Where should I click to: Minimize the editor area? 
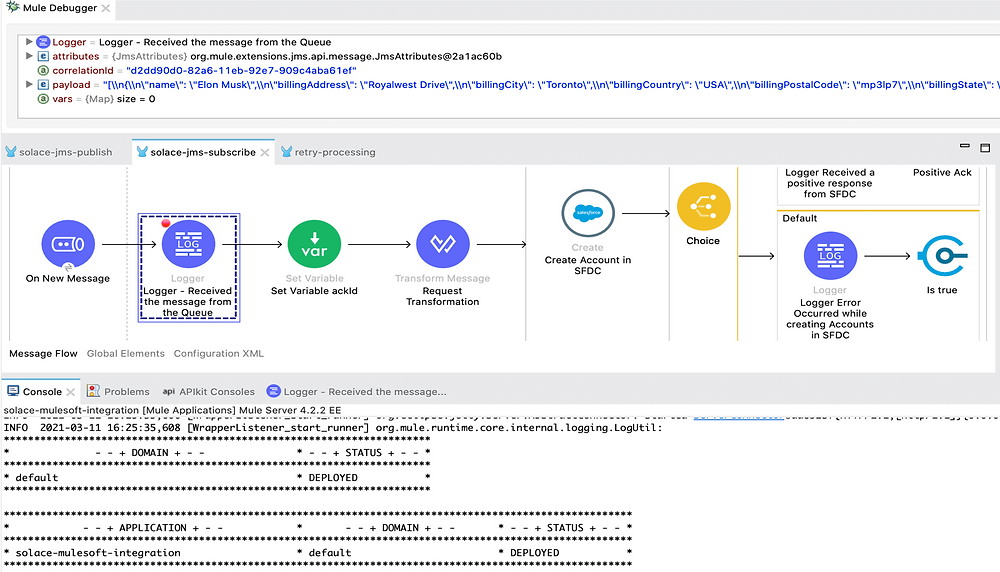pos(965,146)
